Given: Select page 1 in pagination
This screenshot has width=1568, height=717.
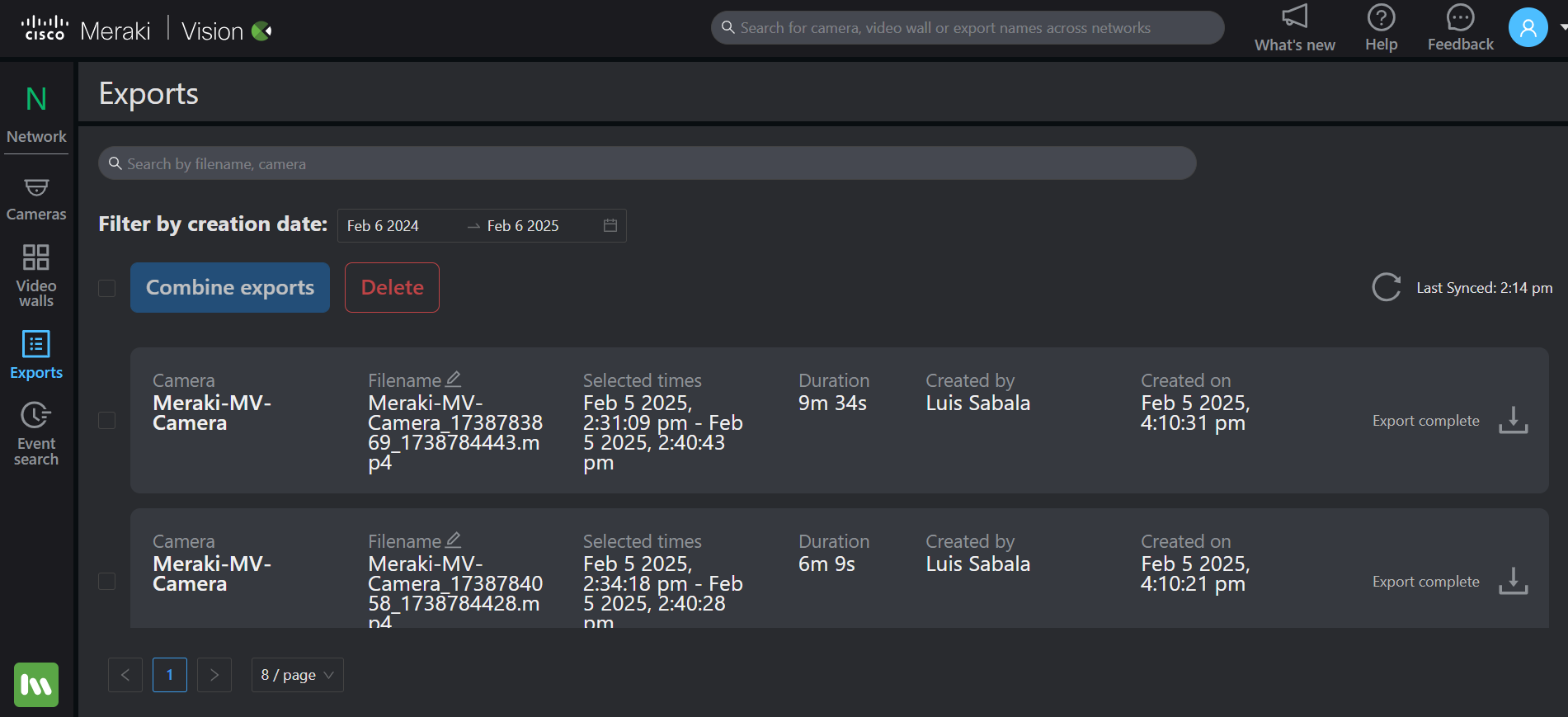Looking at the screenshot, I should pyautogui.click(x=170, y=675).
